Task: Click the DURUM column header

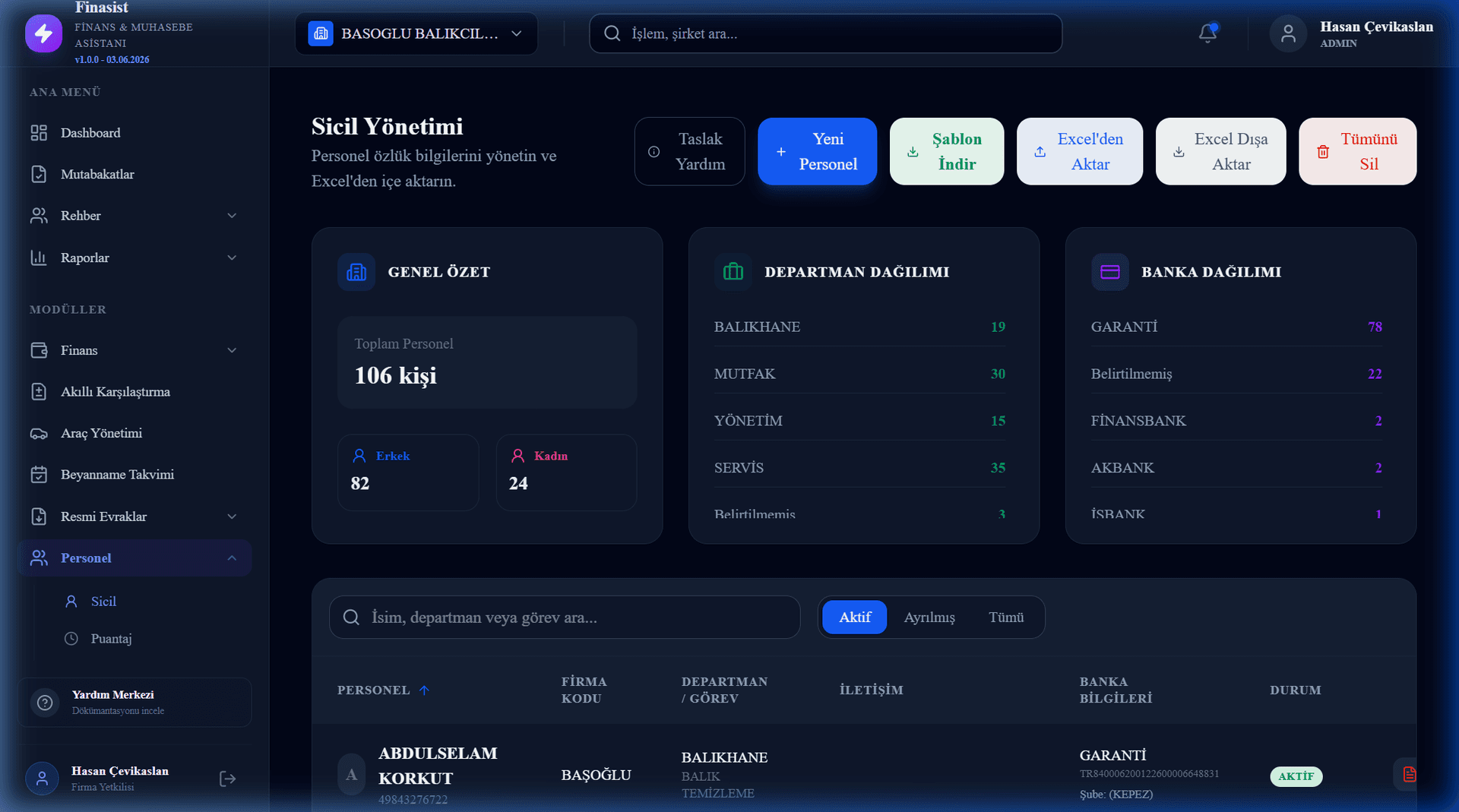Action: point(1295,690)
